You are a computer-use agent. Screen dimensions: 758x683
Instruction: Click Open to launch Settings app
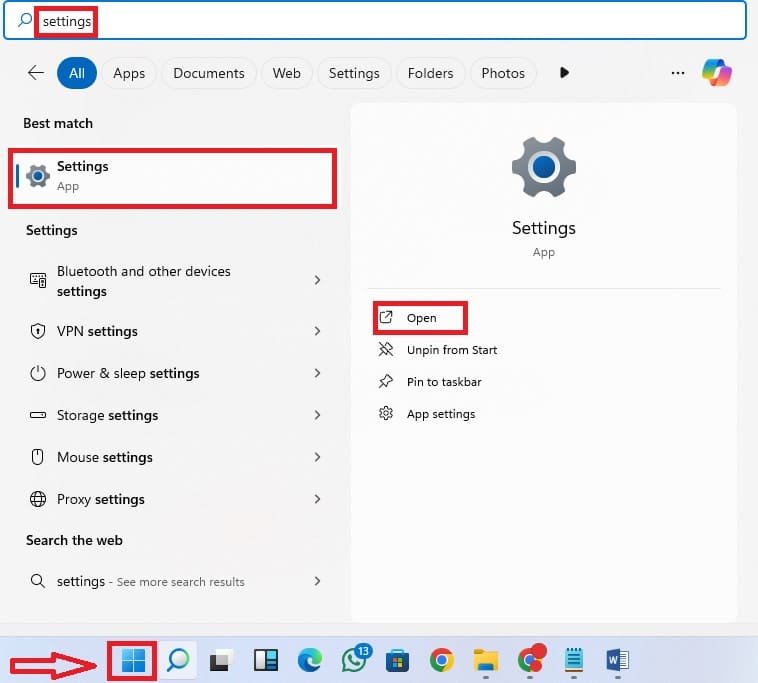[420, 318]
